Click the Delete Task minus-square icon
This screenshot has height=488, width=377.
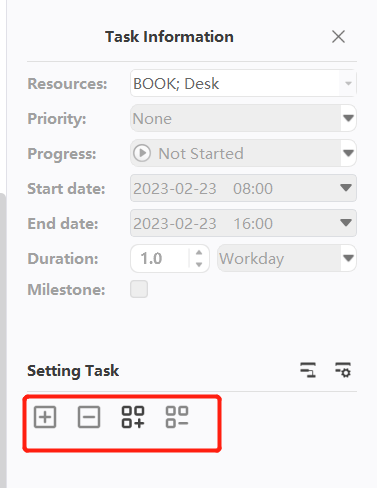[89, 417]
